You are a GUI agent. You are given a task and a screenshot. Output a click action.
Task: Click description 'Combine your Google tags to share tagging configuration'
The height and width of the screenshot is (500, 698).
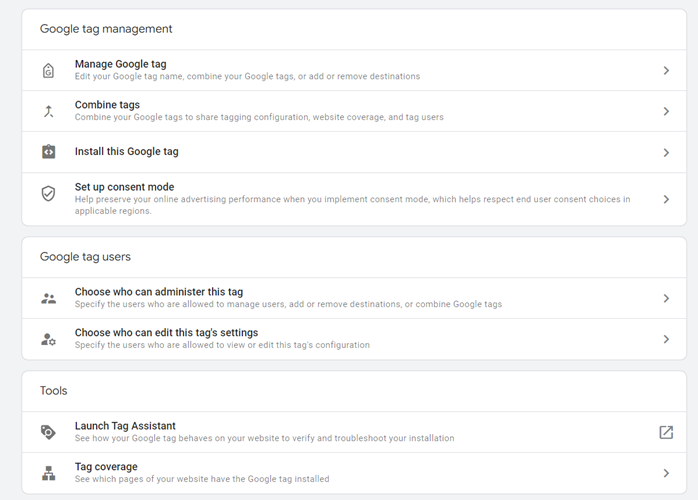259,117
